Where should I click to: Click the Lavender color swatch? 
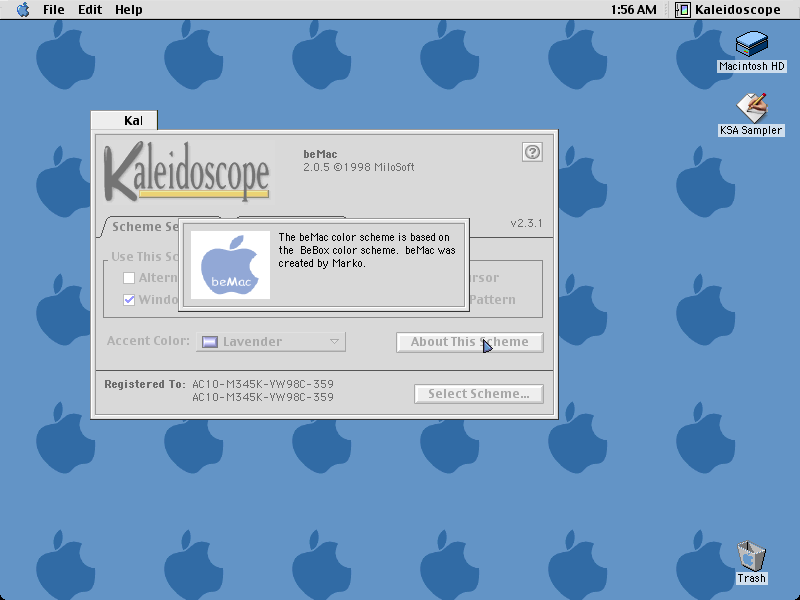click(210, 342)
